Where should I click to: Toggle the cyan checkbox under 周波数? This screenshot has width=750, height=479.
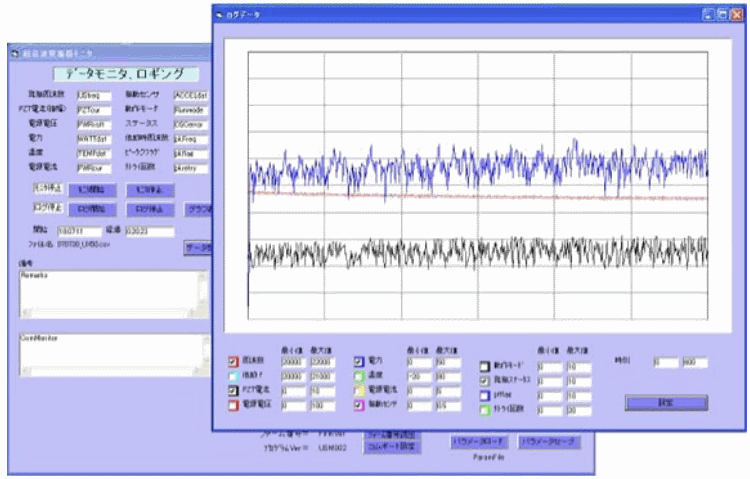pos(233,376)
